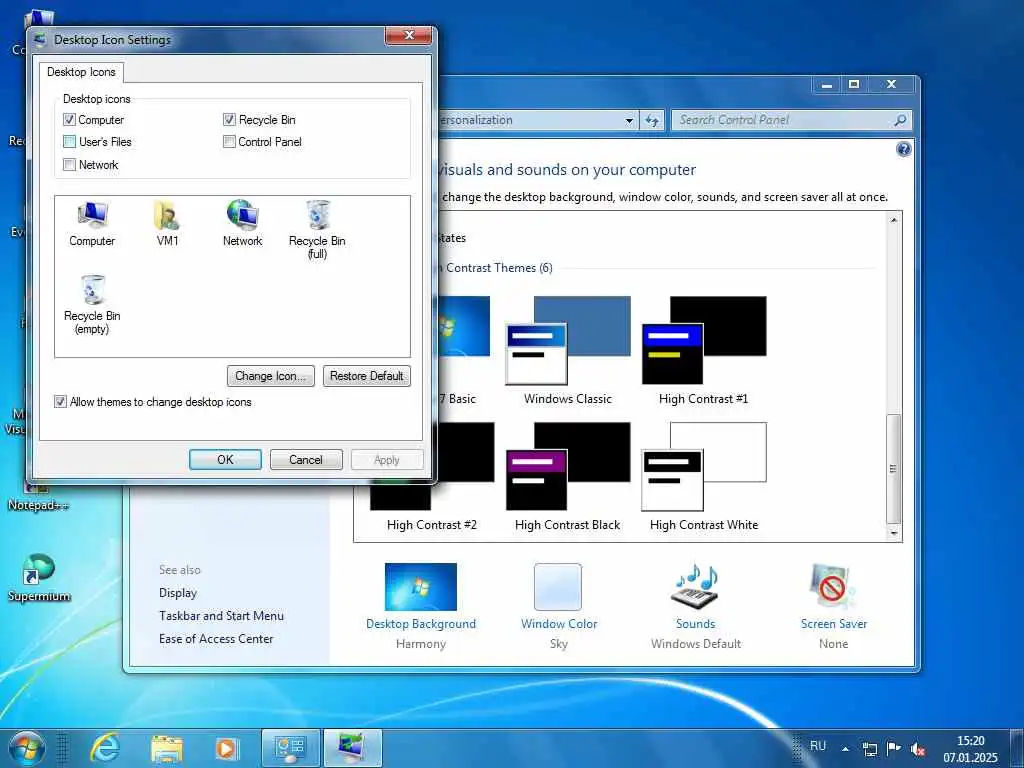Click the help question mark icon
This screenshot has height=768, width=1024.
point(903,150)
